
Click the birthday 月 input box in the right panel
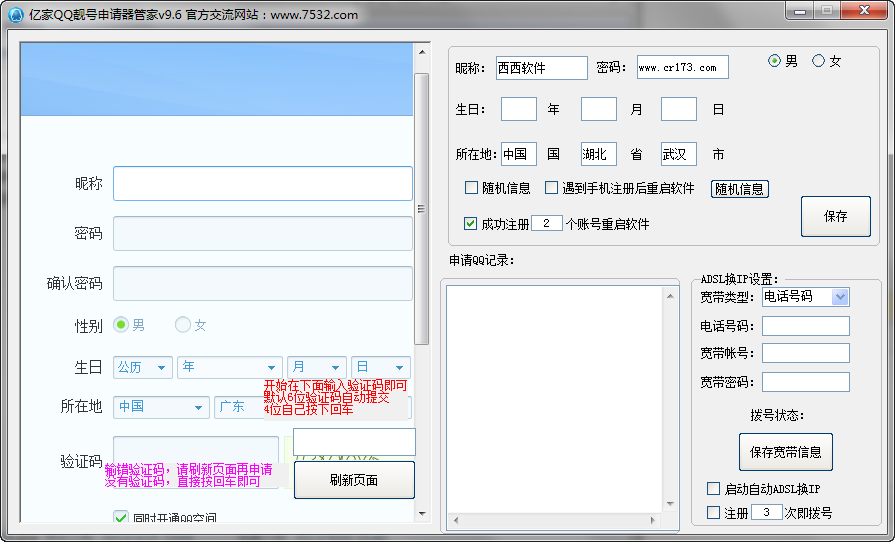click(x=599, y=109)
